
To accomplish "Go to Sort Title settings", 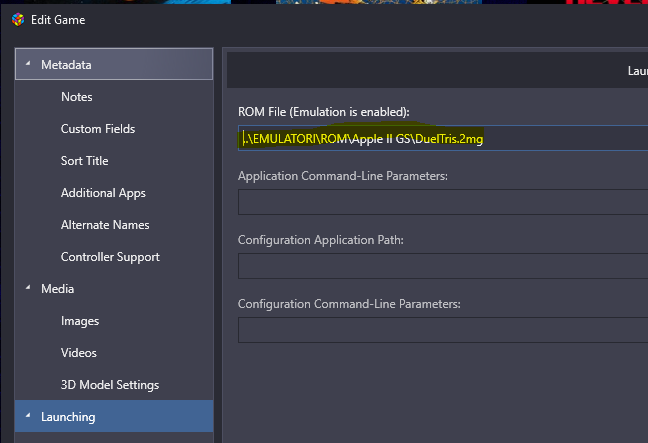I will [84, 161].
